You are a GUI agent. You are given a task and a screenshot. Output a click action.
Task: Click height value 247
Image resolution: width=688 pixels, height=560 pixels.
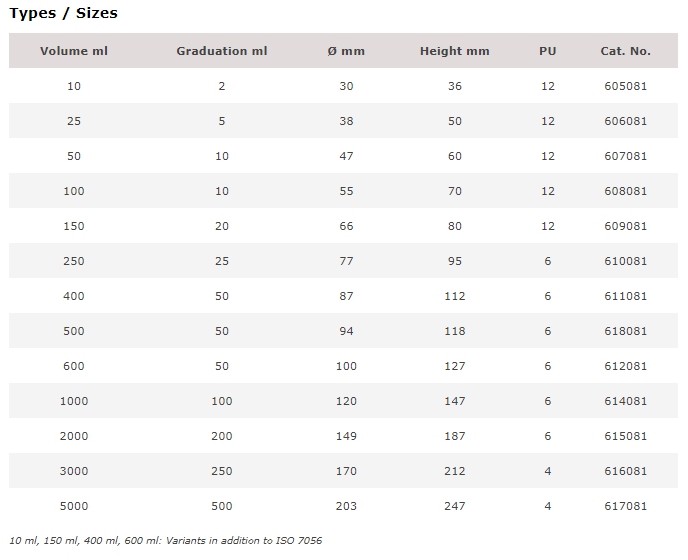455,506
